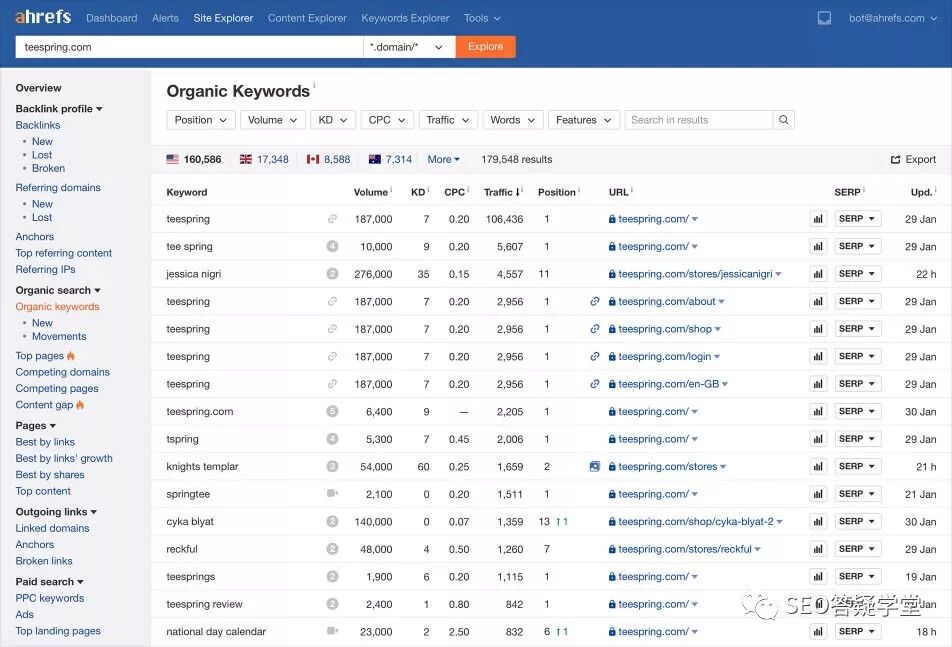This screenshot has width=952, height=647.
Task: Open Referring domains in the sidebar
Action: [x=58, y=188]
